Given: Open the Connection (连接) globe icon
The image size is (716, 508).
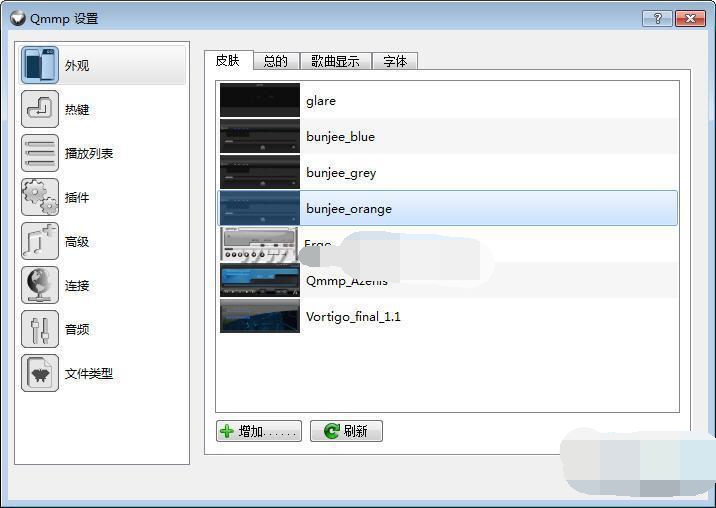Looking at the screenshot, I should [40, 285].
